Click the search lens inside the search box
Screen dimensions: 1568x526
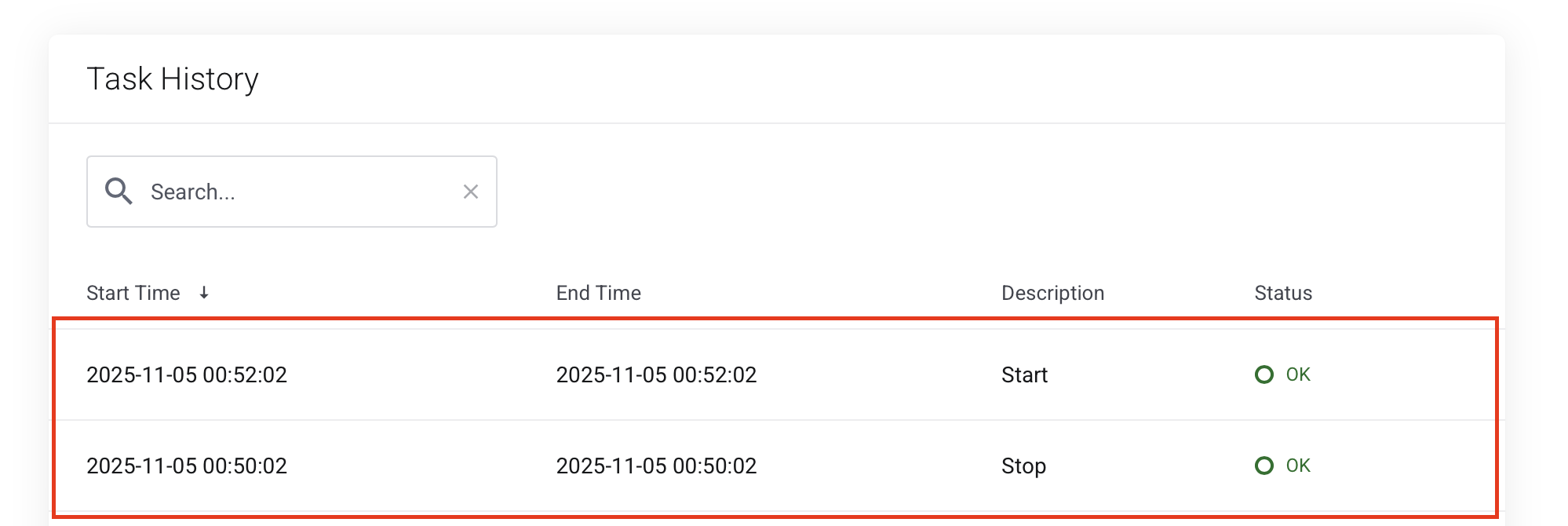pyautogui.click(x=119, y=191)
